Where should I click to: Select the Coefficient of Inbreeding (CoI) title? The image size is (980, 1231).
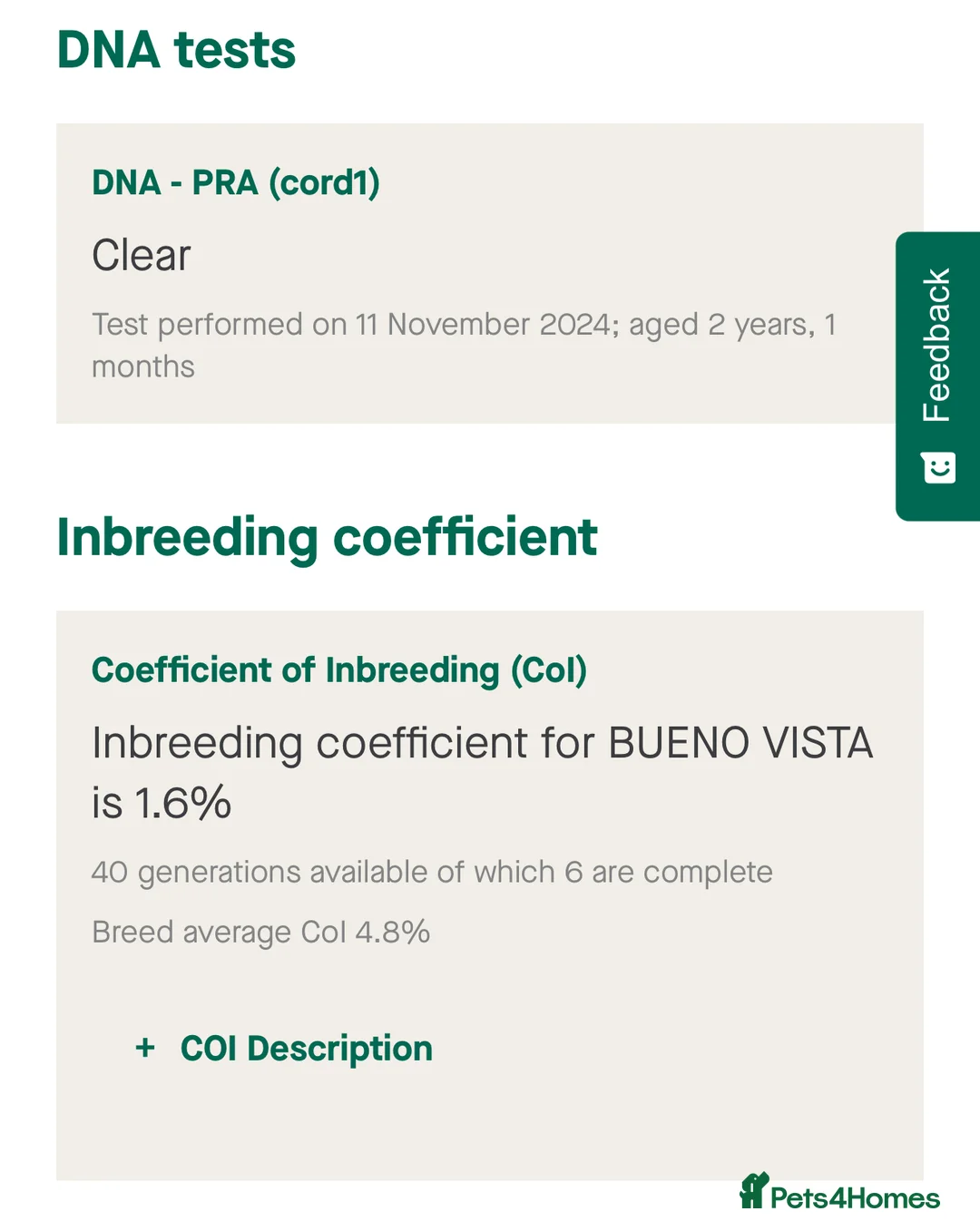click(x=339, y=670)
